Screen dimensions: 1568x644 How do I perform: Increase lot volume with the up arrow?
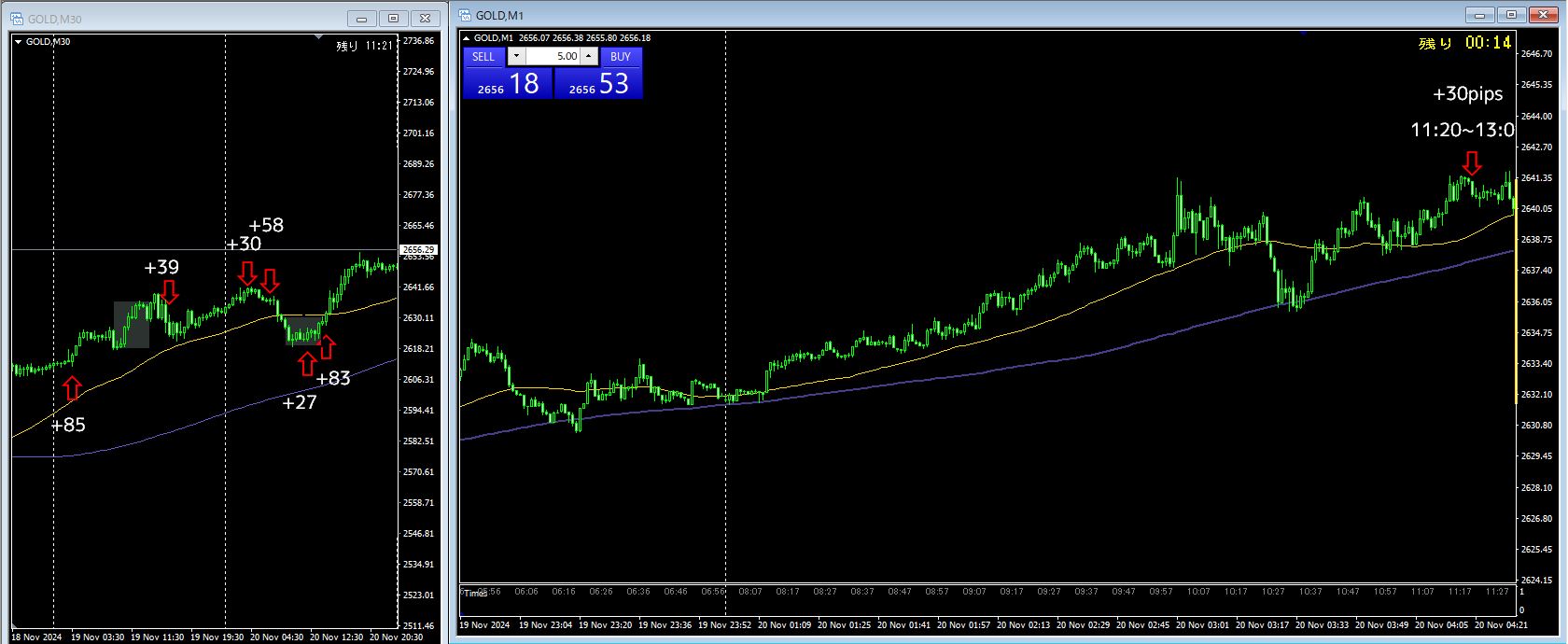pos(589,56)
